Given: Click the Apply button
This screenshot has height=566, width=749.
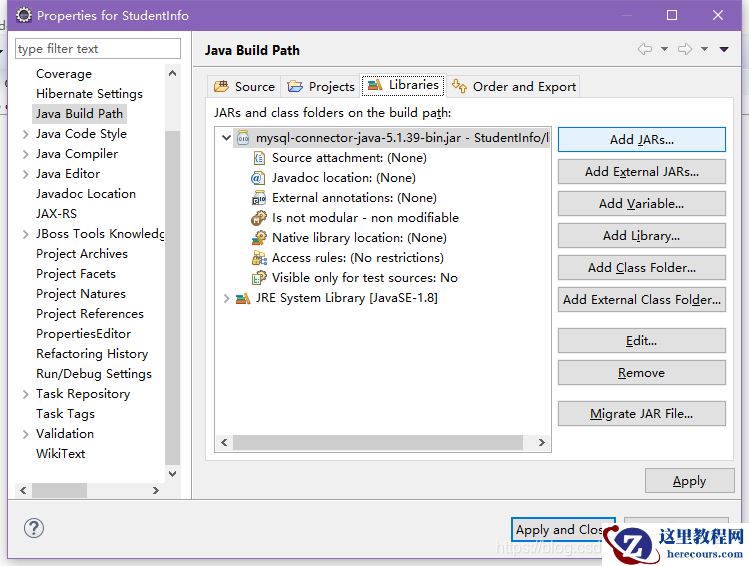Looking at the screenshot, I should tap(689, 481).
